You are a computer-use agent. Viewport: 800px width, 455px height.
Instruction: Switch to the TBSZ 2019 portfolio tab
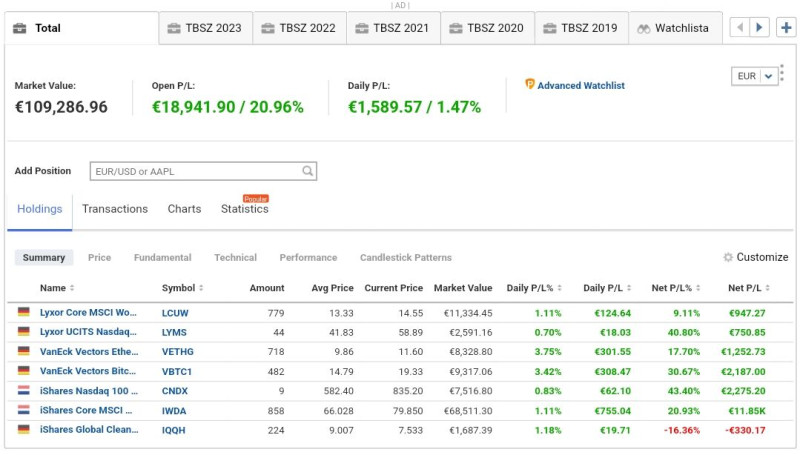pyautogui.click(x=582, y=28)
